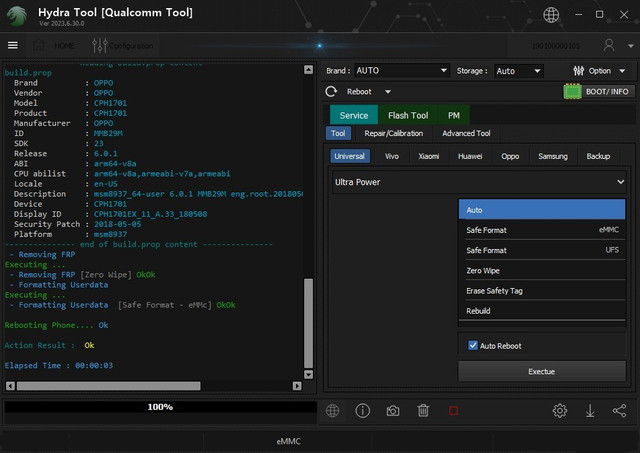The image size is (640, 453).
Task: Click the BOOT/ INFO button
Action: pyautogui.click(x=607, y=91)
